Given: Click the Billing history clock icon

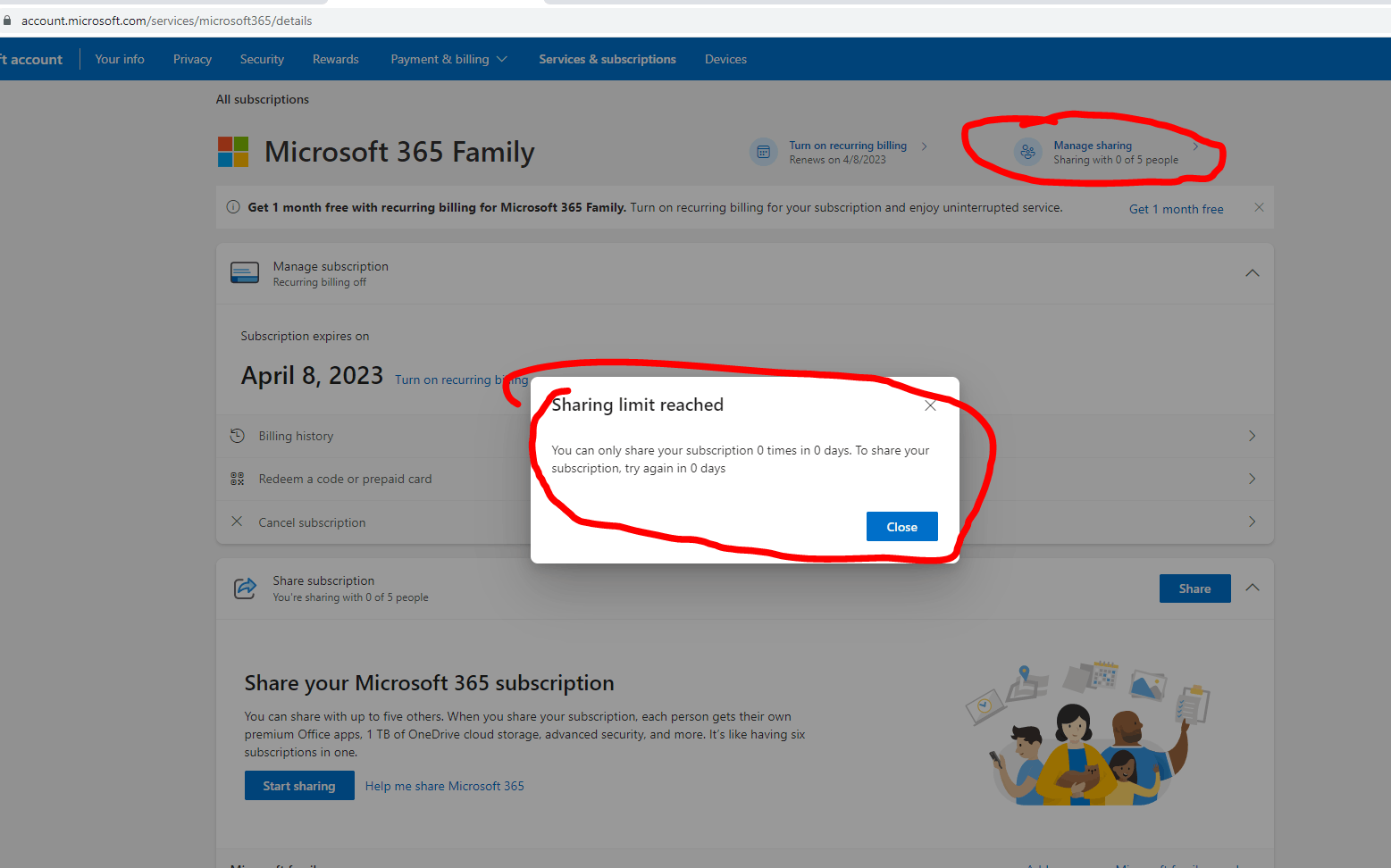Looking at the screenshot, I should [x=237, y=436].
